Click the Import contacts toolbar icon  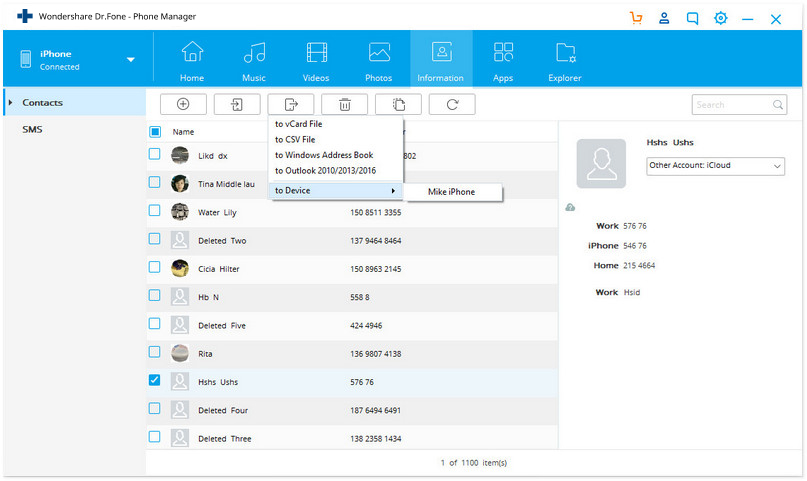(x=237, y=104)
